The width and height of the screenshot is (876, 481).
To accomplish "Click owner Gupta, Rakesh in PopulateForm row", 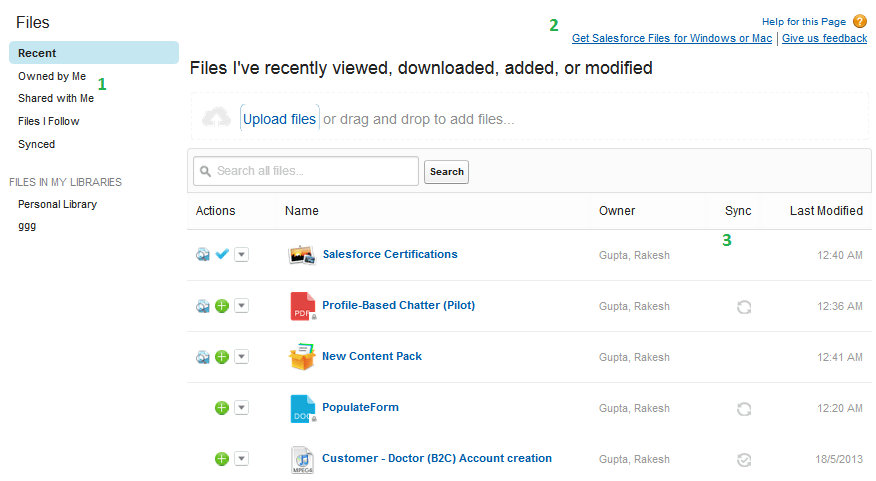I will (x=634, y=408).
